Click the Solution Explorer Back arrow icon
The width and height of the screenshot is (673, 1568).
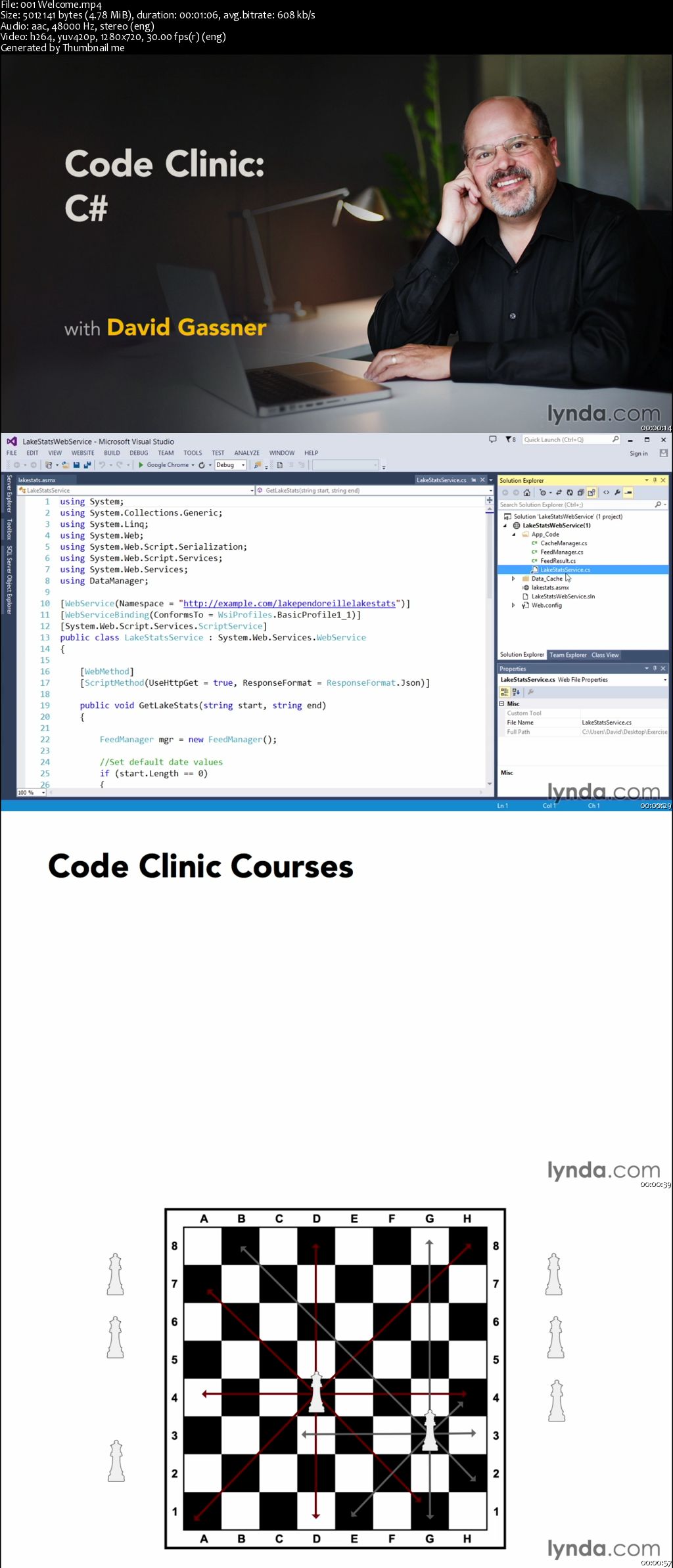(x=505, y=493)
